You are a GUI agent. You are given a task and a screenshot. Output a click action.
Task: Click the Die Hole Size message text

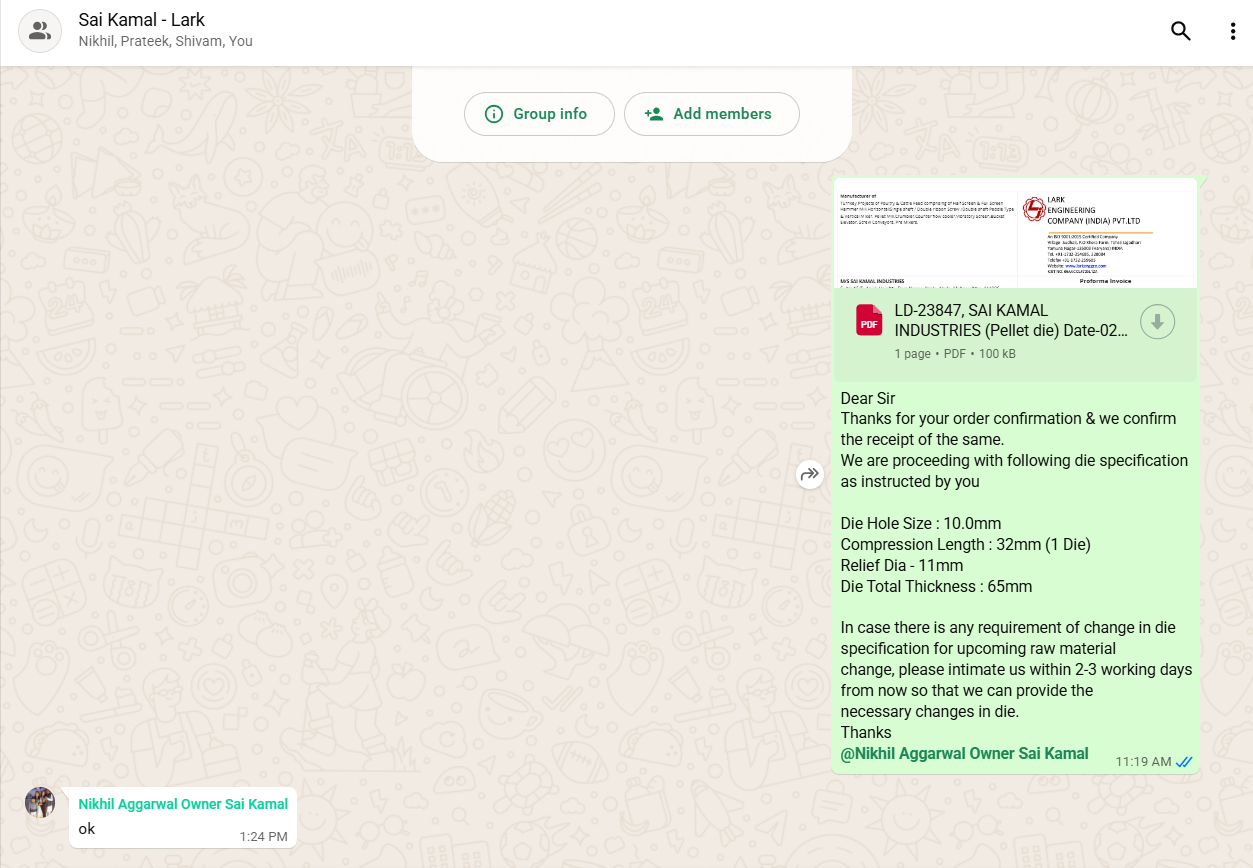point(920,524)
